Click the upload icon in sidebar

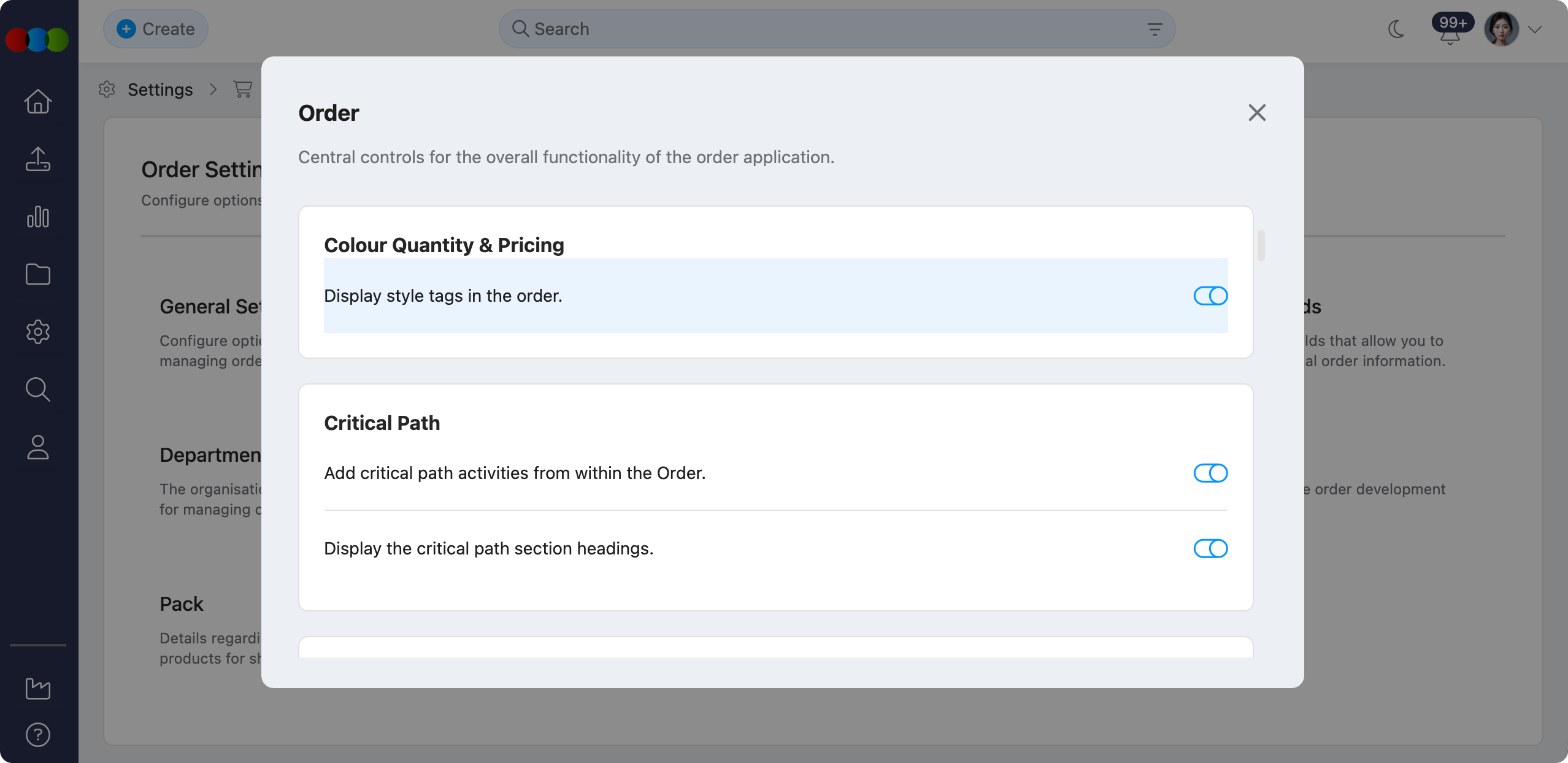38,159
